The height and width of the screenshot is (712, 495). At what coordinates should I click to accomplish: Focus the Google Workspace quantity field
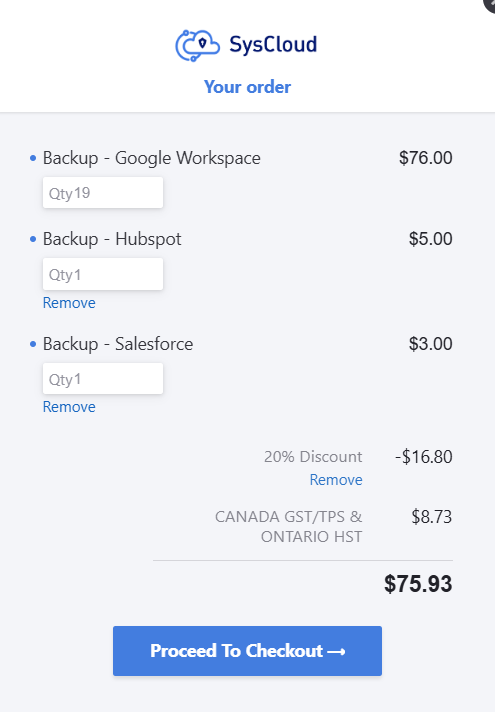(x=103, y=193)
